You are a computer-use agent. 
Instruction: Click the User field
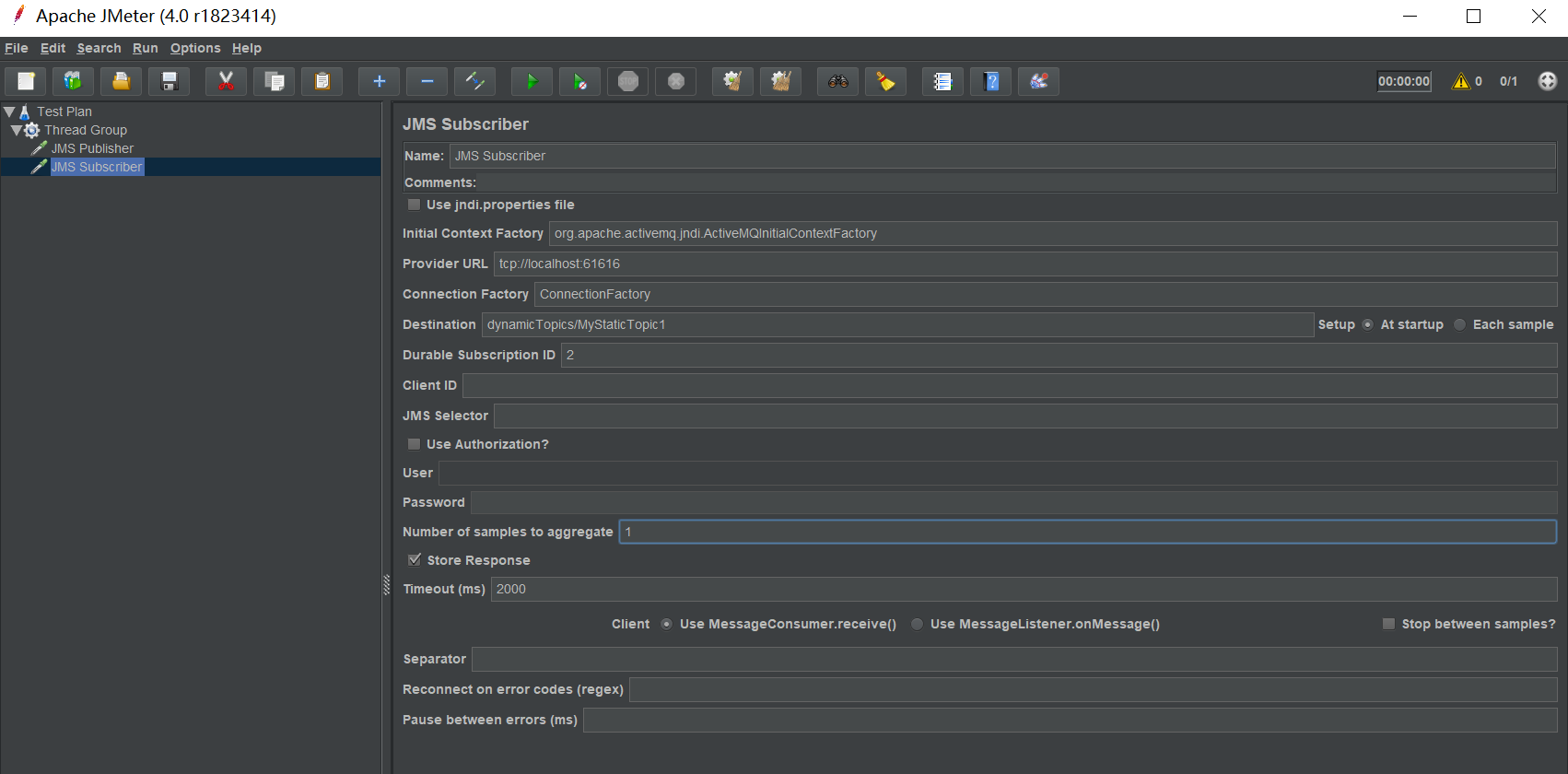click(998, 473)
